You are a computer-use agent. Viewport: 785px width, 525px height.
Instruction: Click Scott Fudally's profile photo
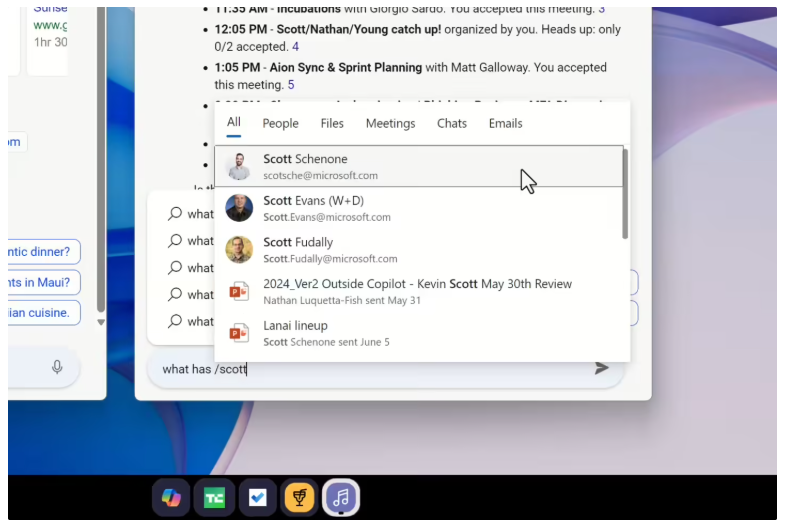tap(239, 249)
